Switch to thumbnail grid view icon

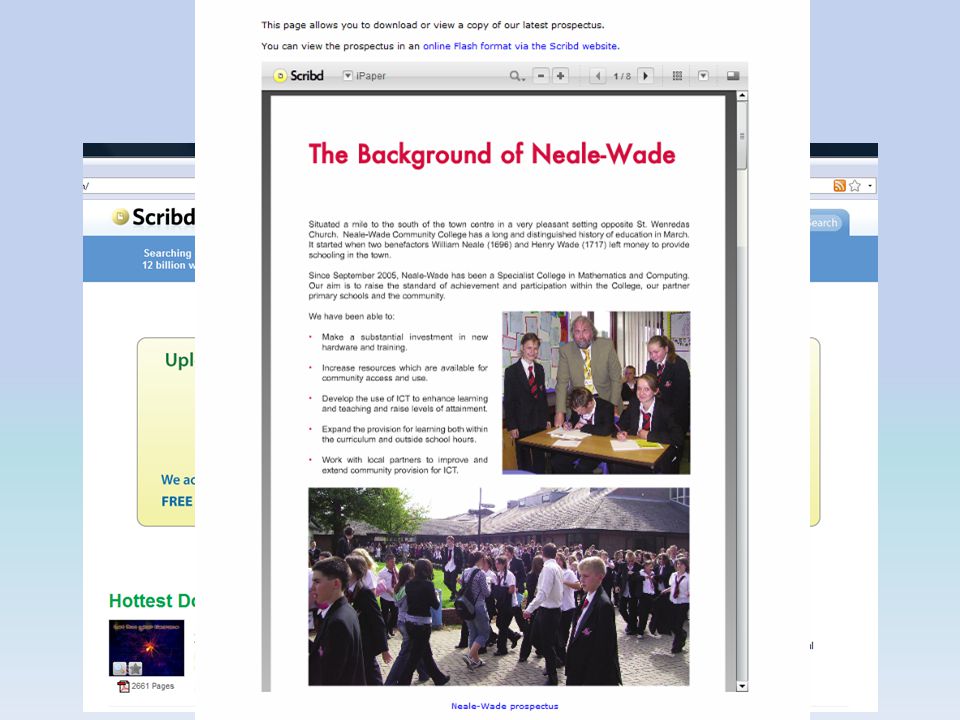coord(677,76)
